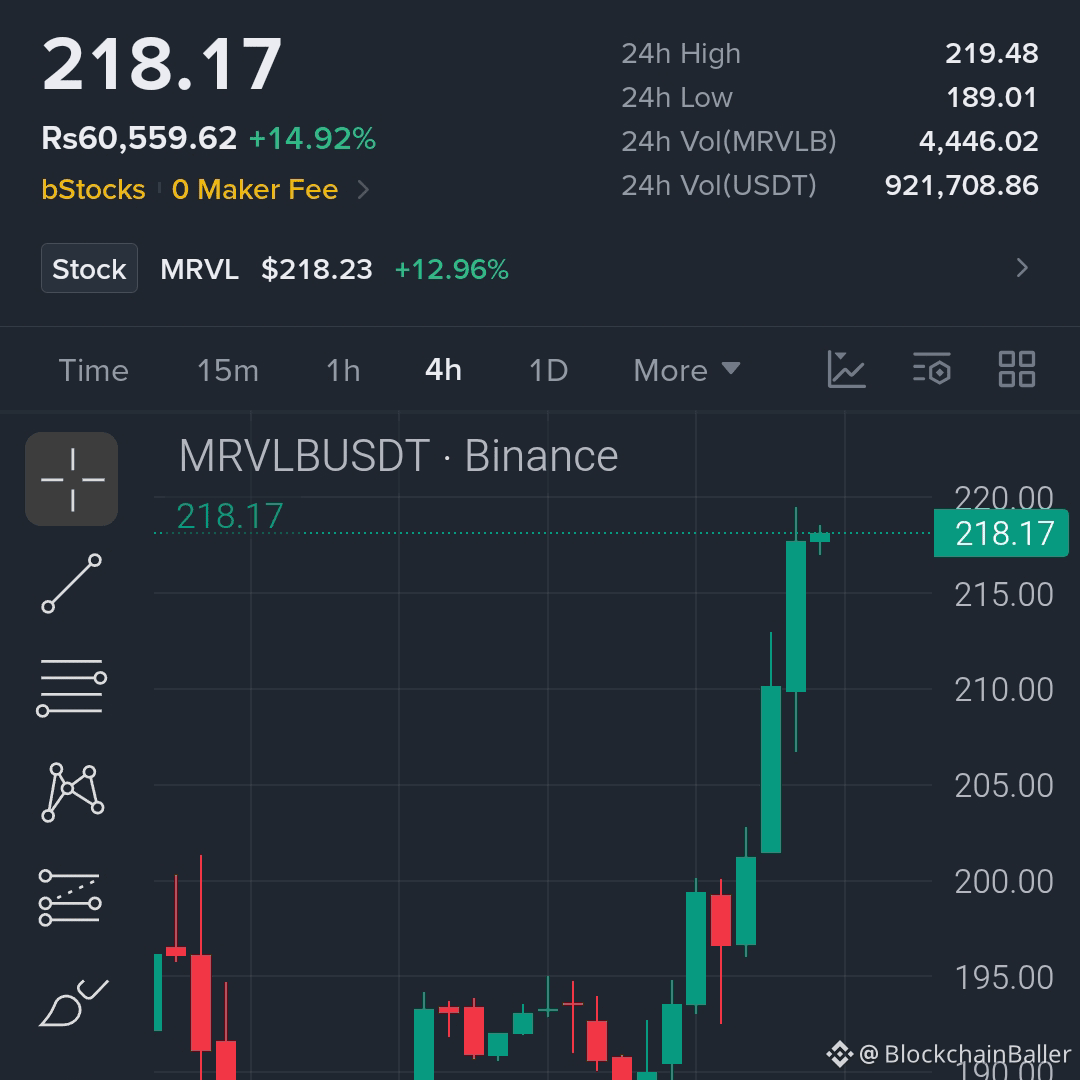This screenshot has height=1080, width=1080.
Task: Tap the 24h Vol(MRVLB) value 4,446.02
Action: 978,141
